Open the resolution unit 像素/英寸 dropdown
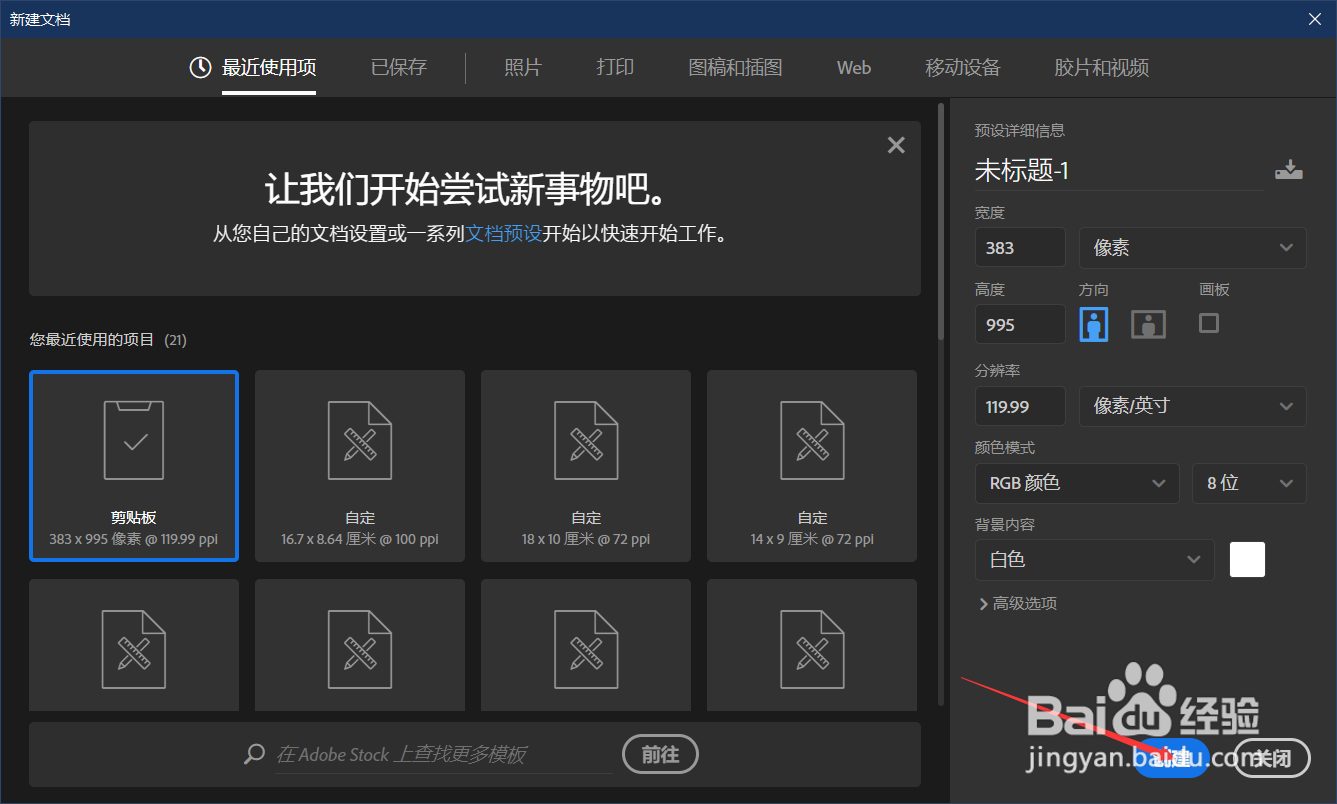 1192,406
